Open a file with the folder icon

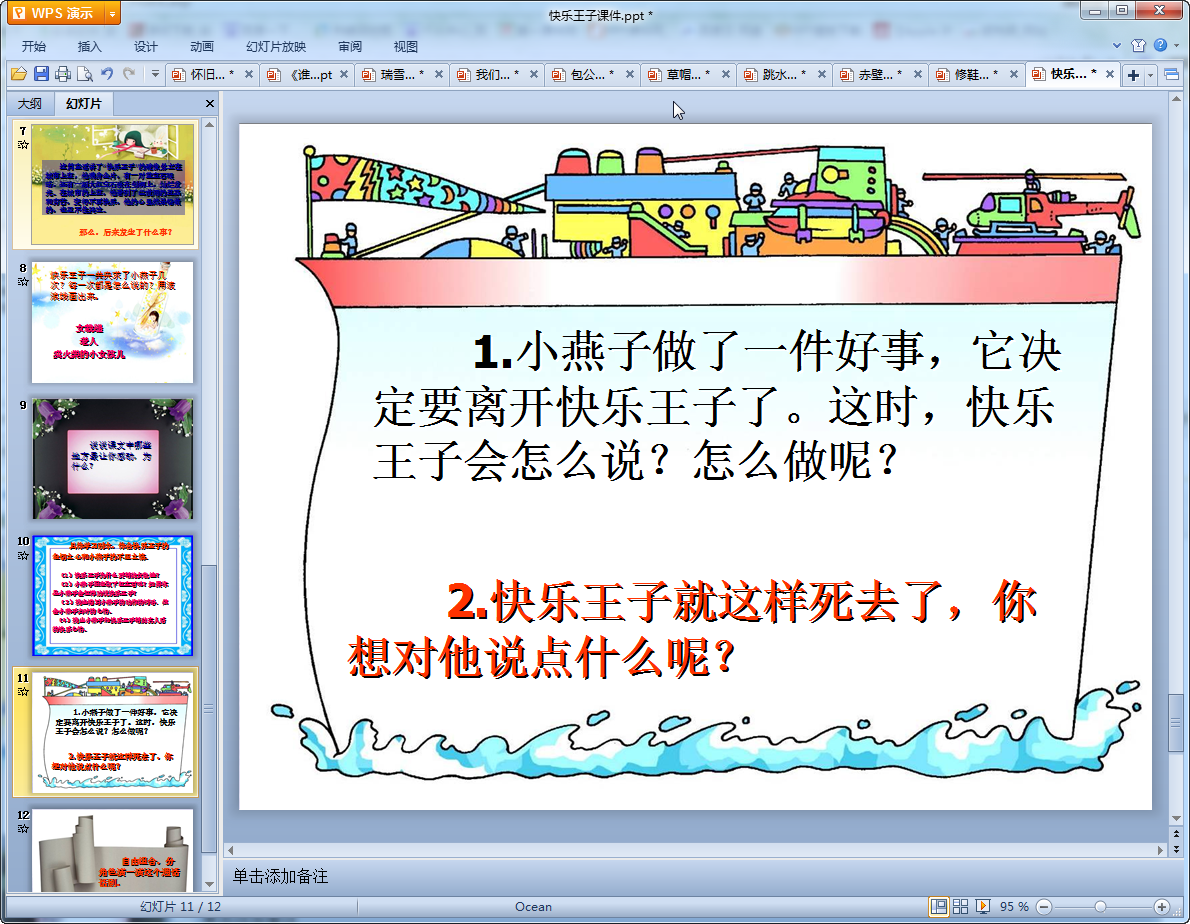(19, 74)
